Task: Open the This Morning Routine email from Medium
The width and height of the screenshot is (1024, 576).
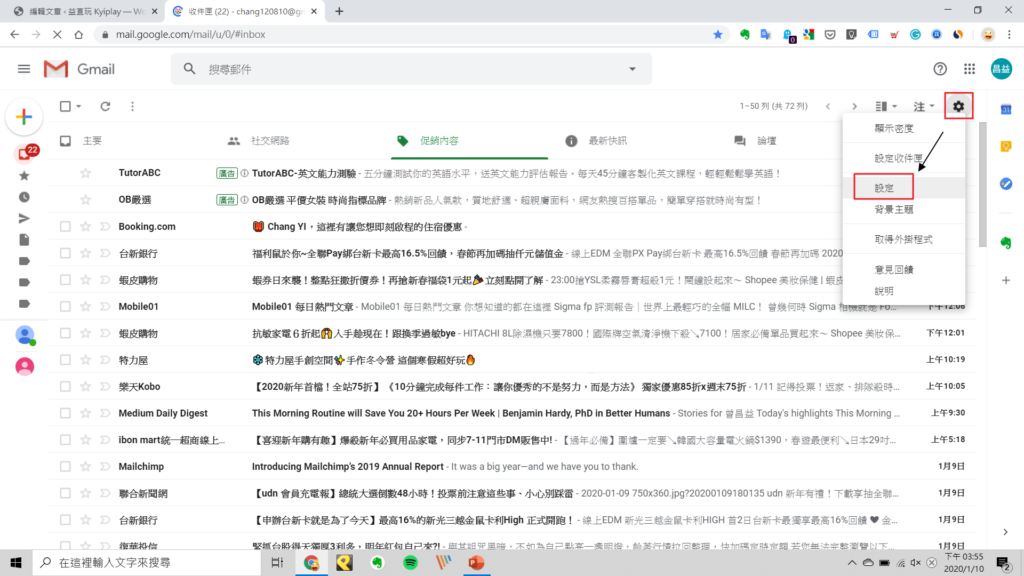Action: [x=461, y=413]
